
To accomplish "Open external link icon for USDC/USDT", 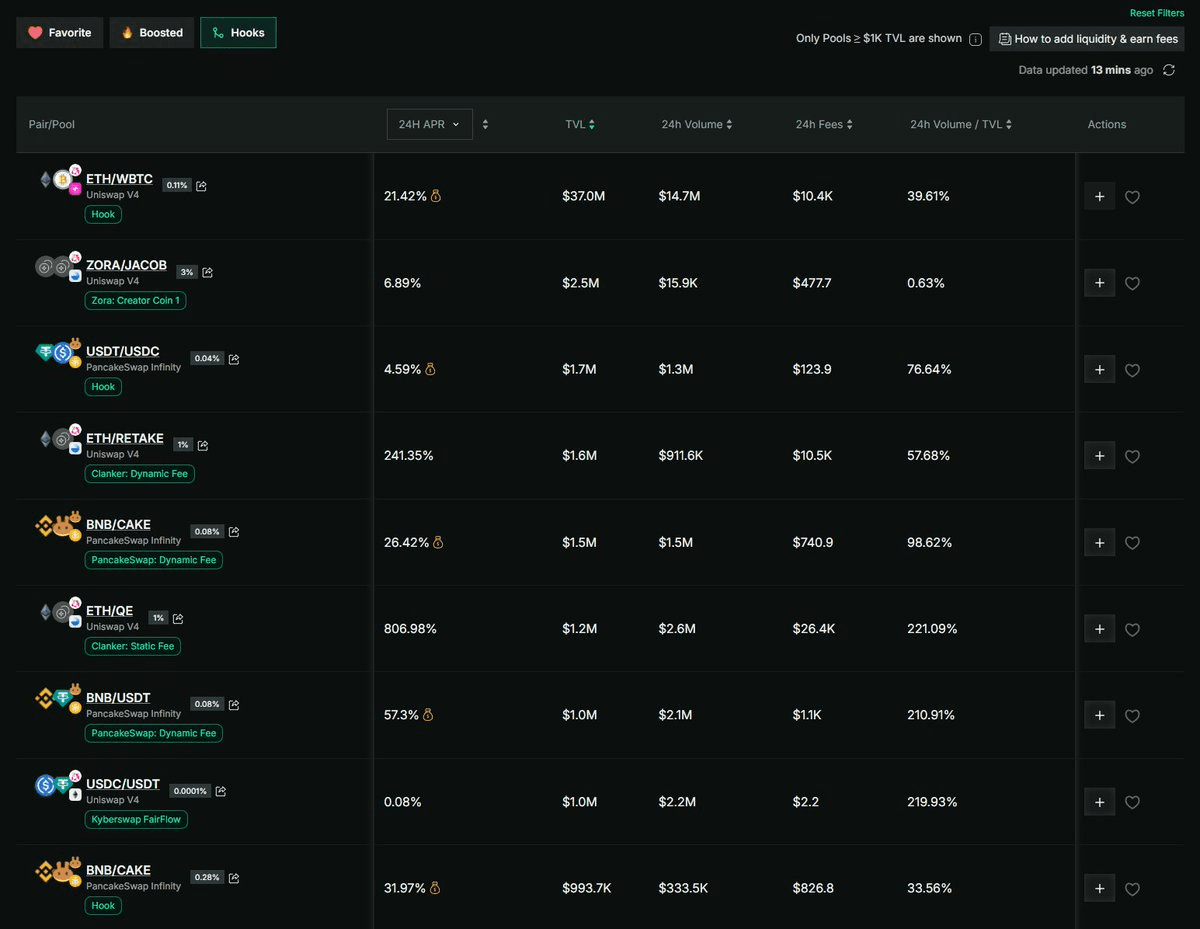I will [x=221, y=791].
